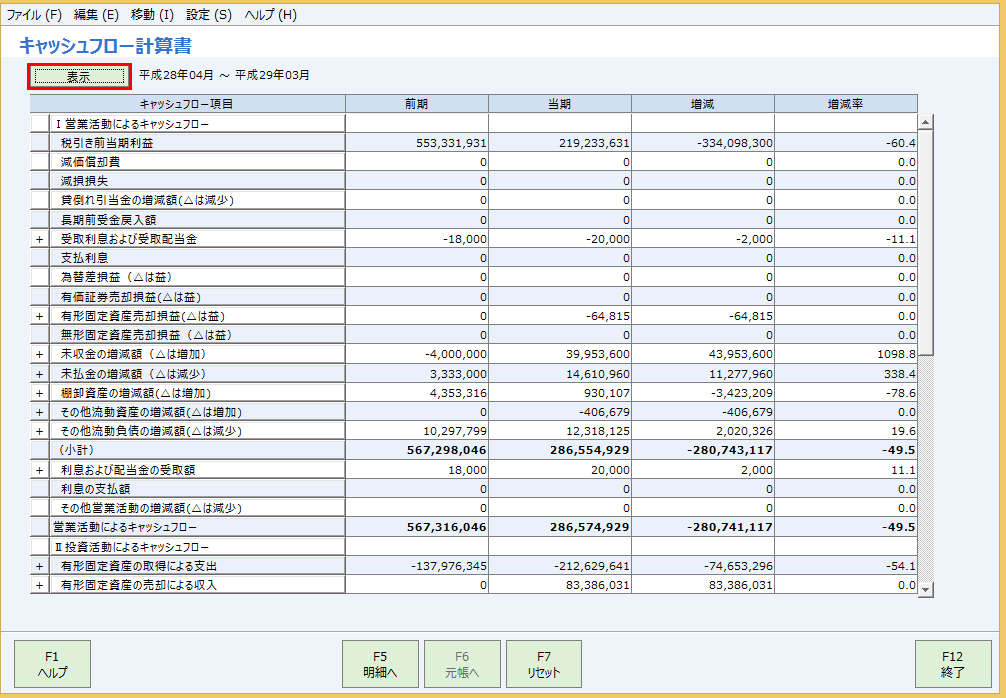
Task: Open F1 ヘルプ help
Action: tap(51, 663)
